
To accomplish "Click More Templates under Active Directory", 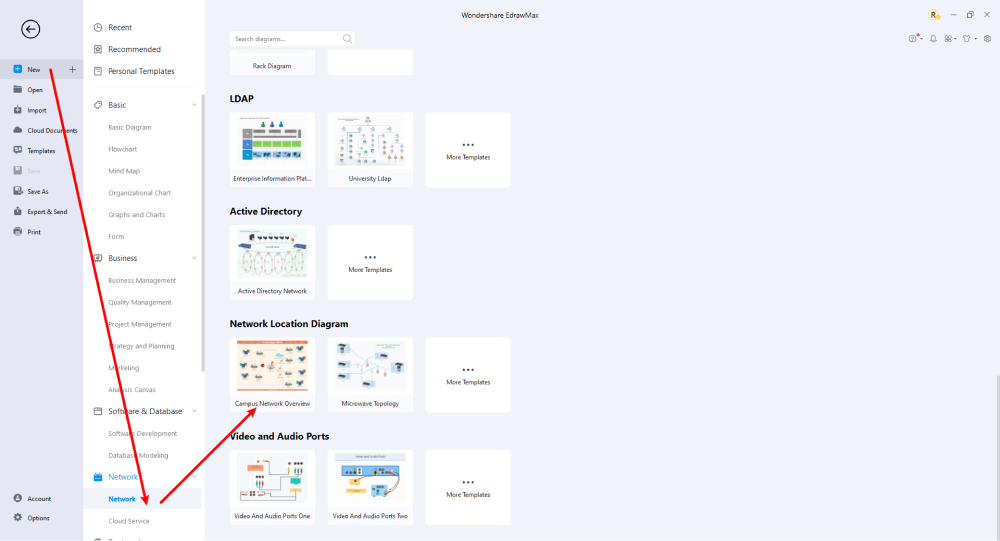I will click(x=370, y=262).
